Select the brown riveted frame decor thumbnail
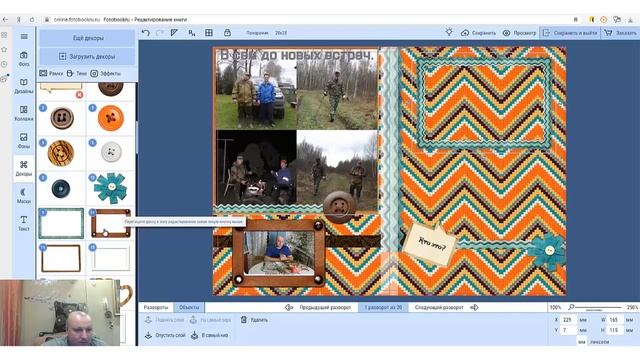This screenshot has height=360, width=640. click(111, 223)
